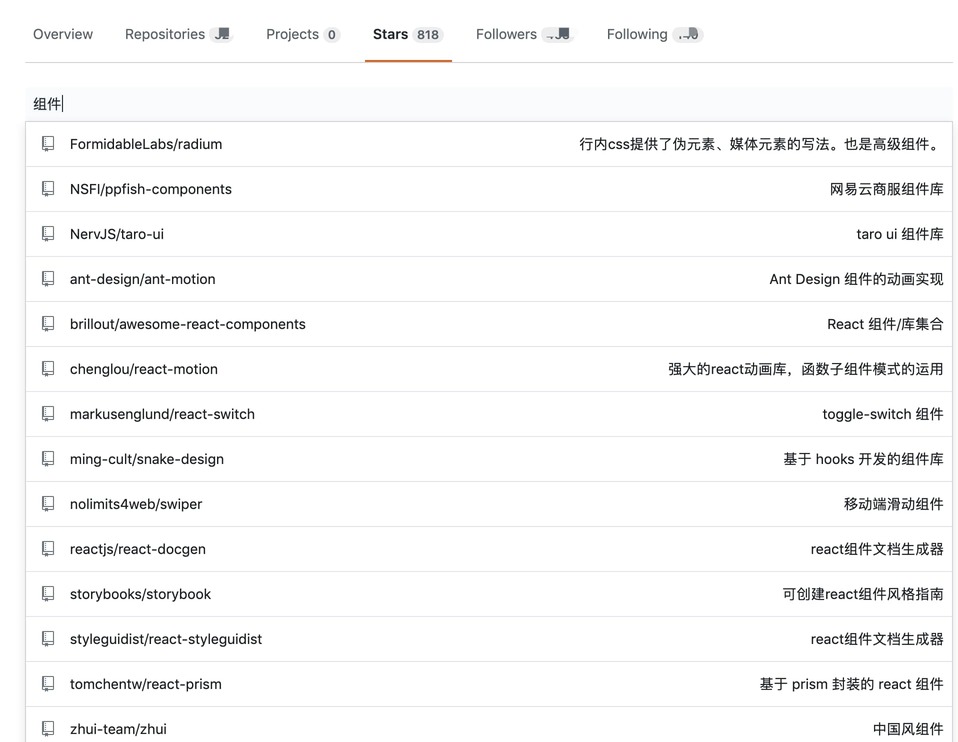Click the repo icon beside nolimits4web/swiper
The width and height of the screenshot is (958, 742).
[48, 504]
